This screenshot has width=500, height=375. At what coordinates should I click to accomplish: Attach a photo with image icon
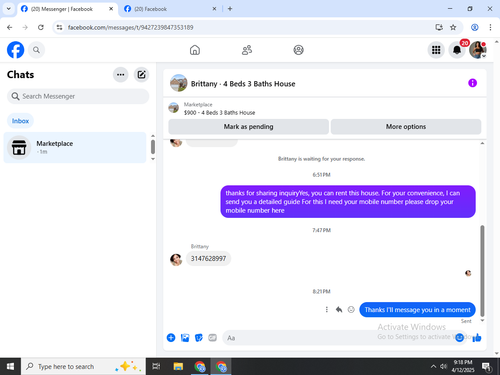click(185, 338)
